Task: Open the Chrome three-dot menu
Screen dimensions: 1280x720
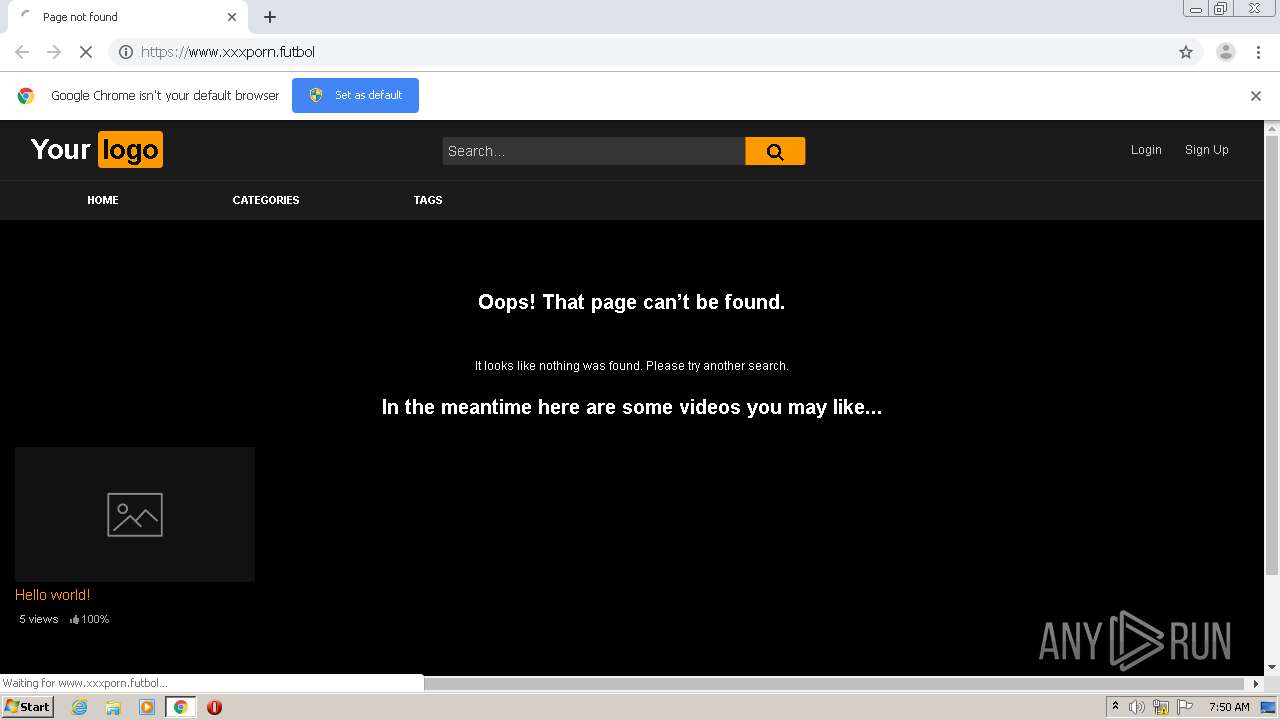Action: click(x=1259, y=52)
